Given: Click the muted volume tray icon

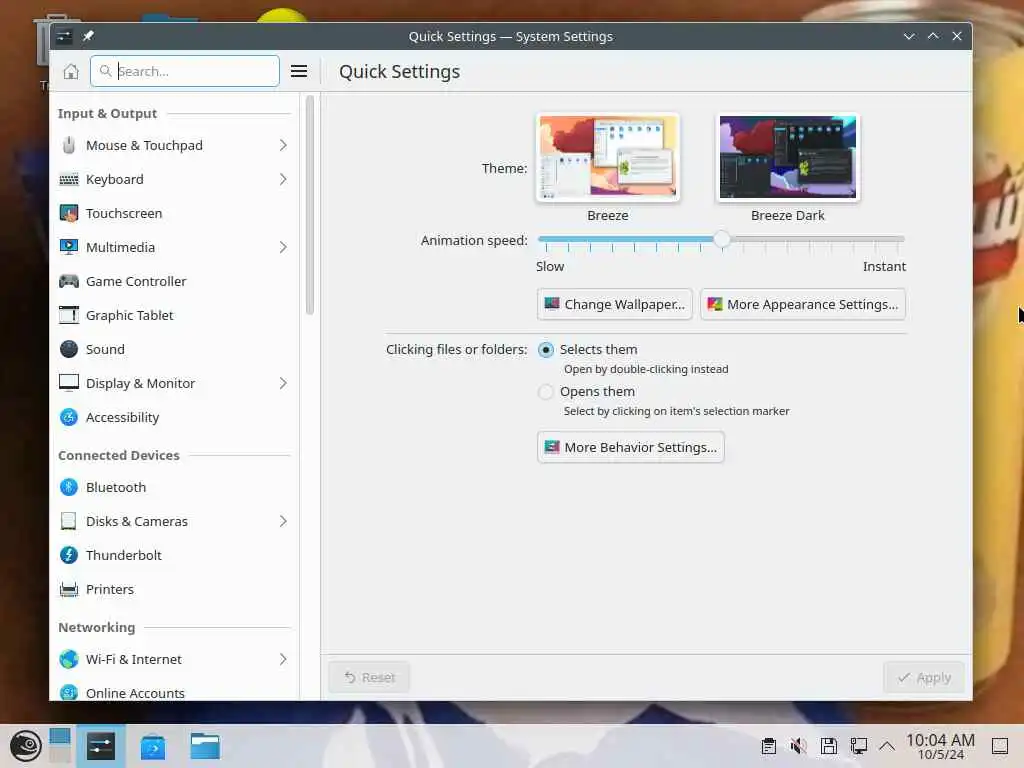Looking at the screenshot, I should tap(798, 746).
